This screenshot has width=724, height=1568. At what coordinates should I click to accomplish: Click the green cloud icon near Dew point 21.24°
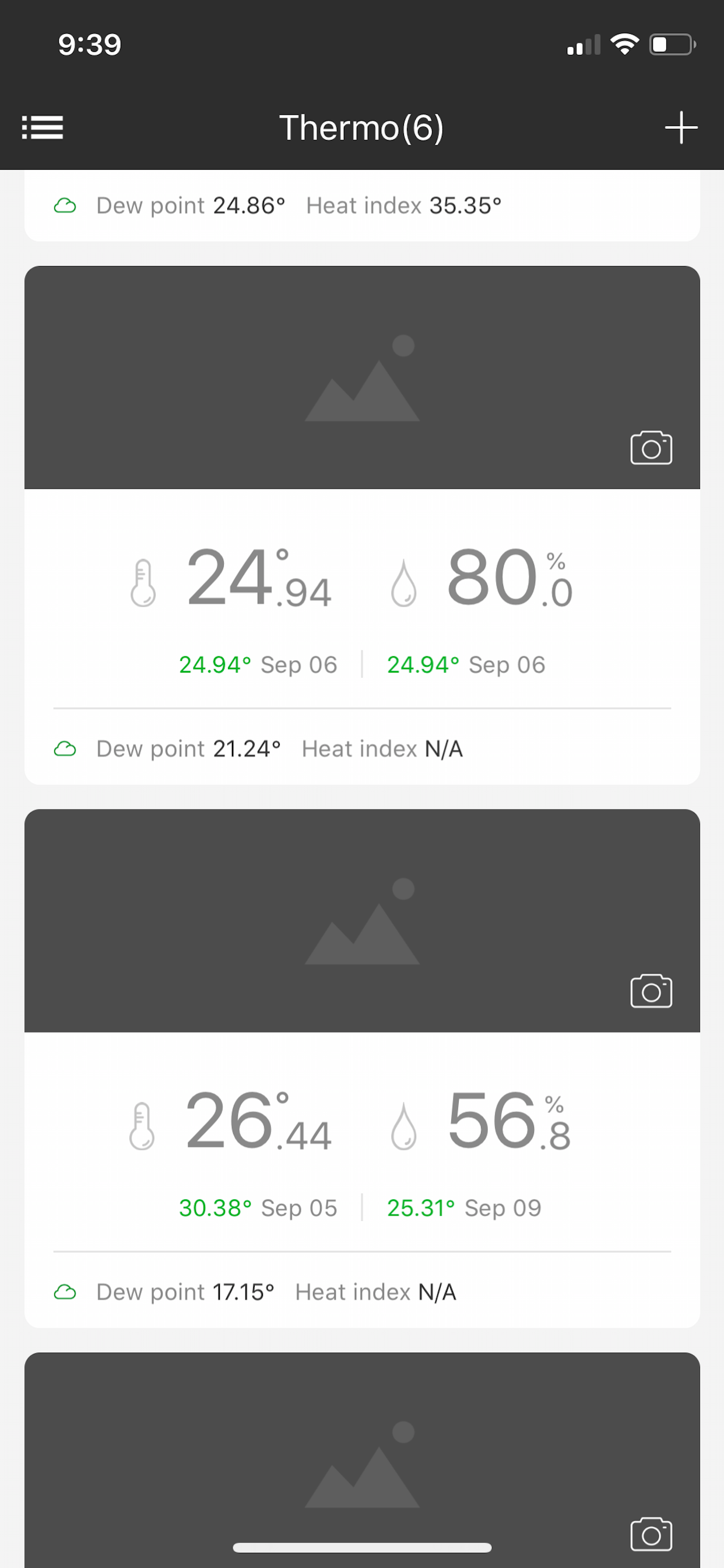point(66,748)
